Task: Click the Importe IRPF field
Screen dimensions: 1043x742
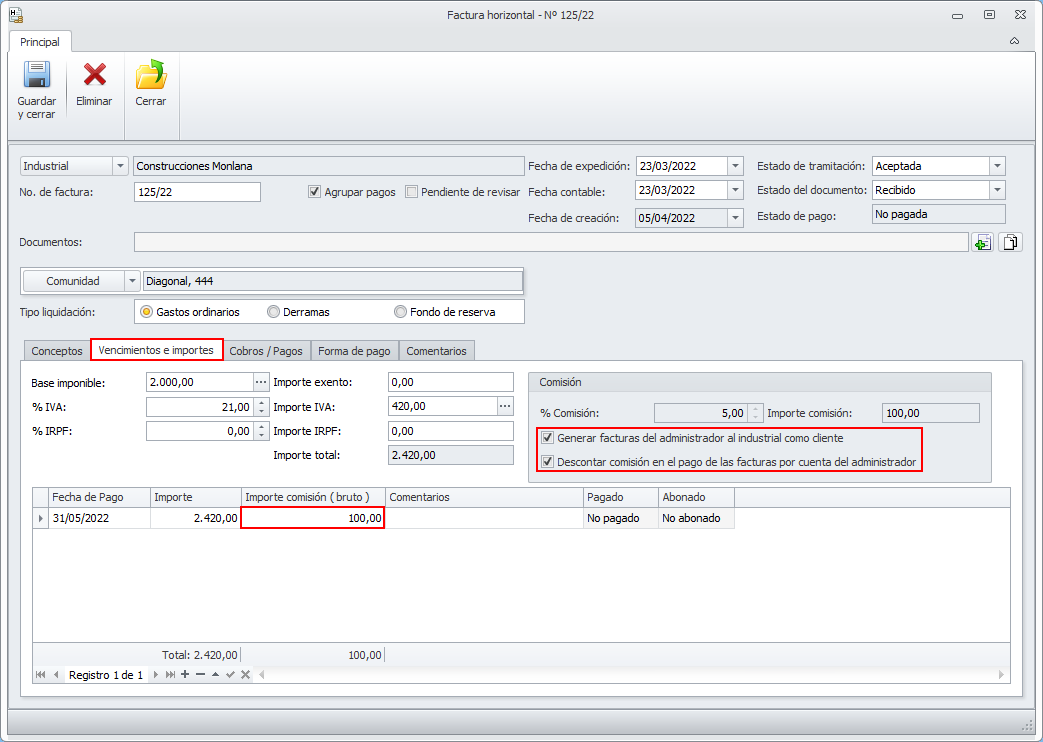Action: pyautogui.click(x=450, y=431)
